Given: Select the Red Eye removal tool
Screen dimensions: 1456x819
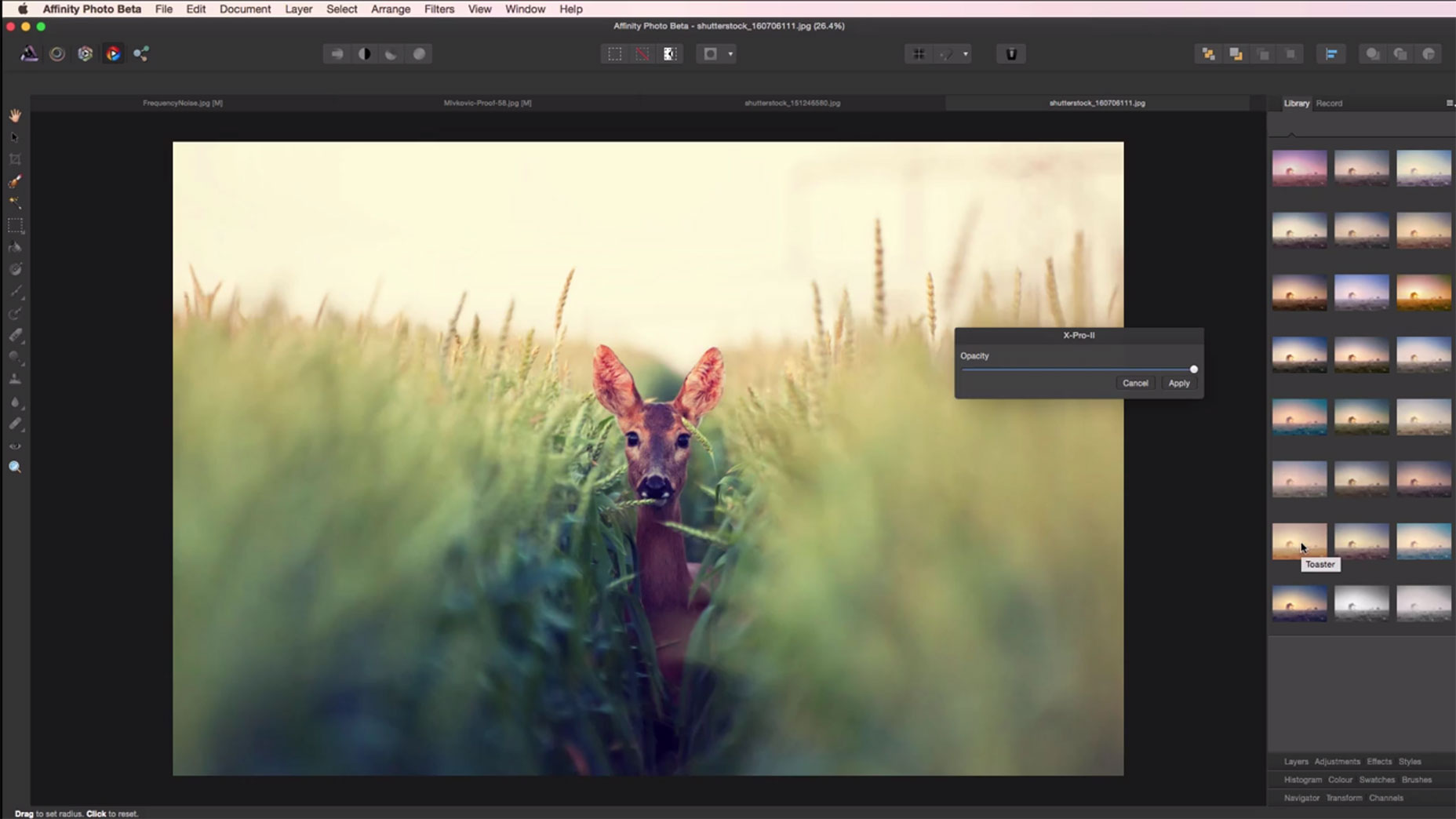Looking at the screenshot, I should pyautogui.click(x=15, y=446).
